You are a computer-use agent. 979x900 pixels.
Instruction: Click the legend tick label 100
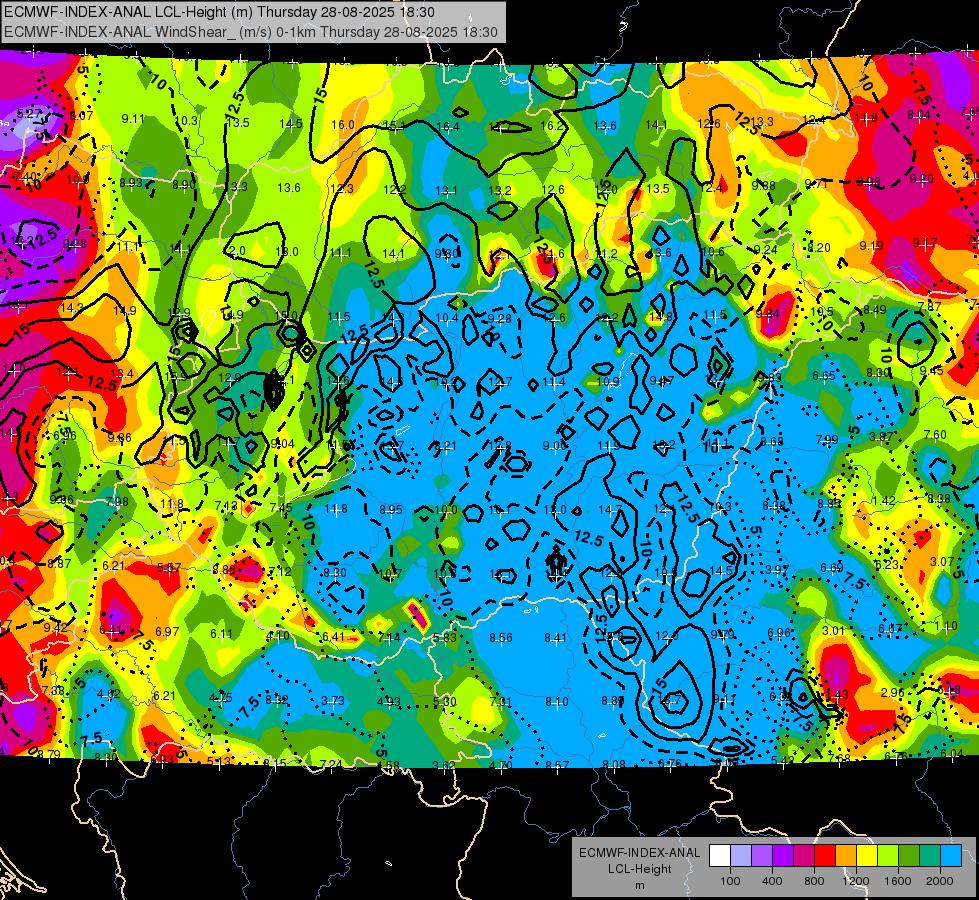(x=730, y=881)
